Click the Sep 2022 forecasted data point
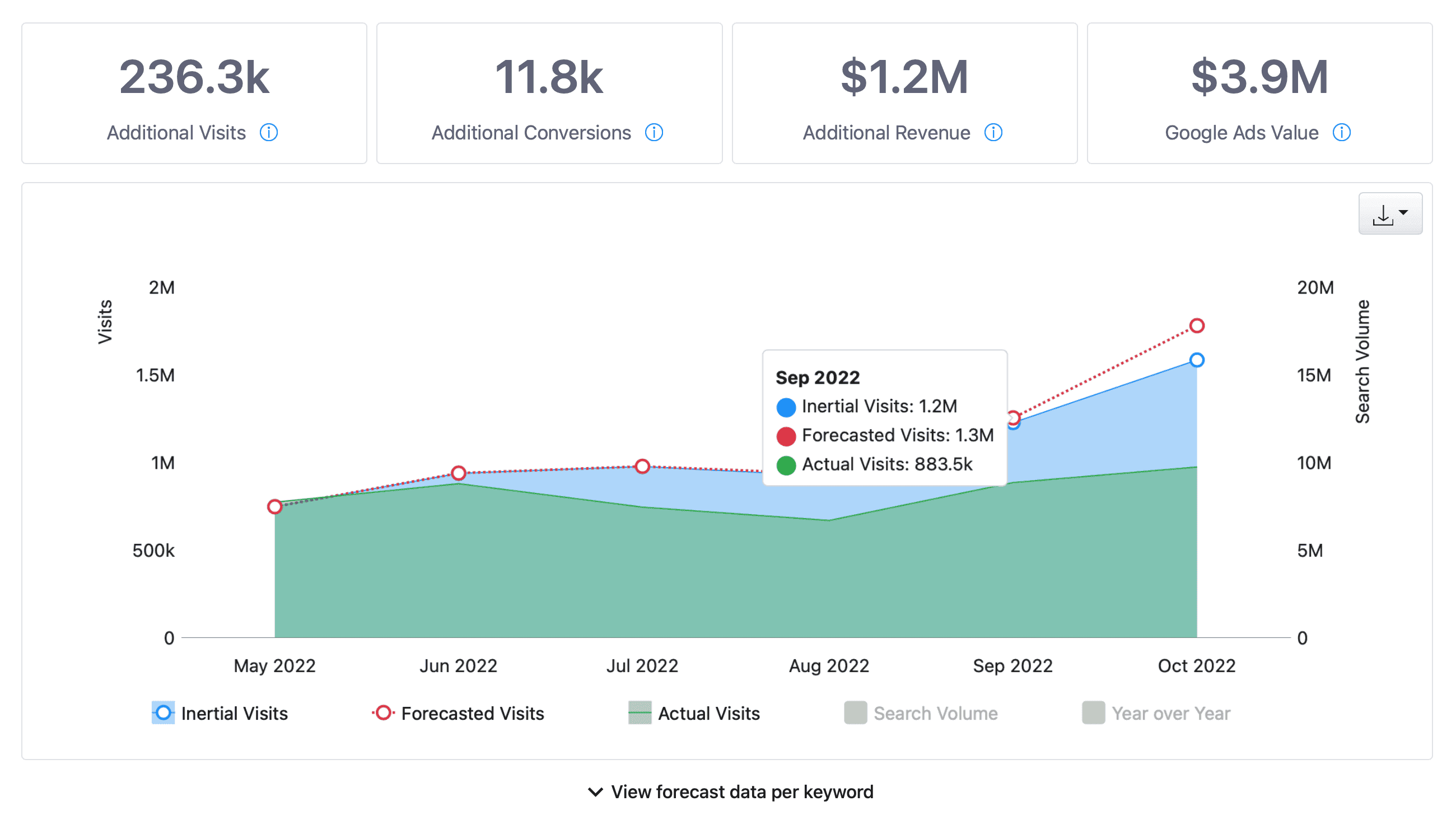1456x829 pixels. click(1013, 418)
